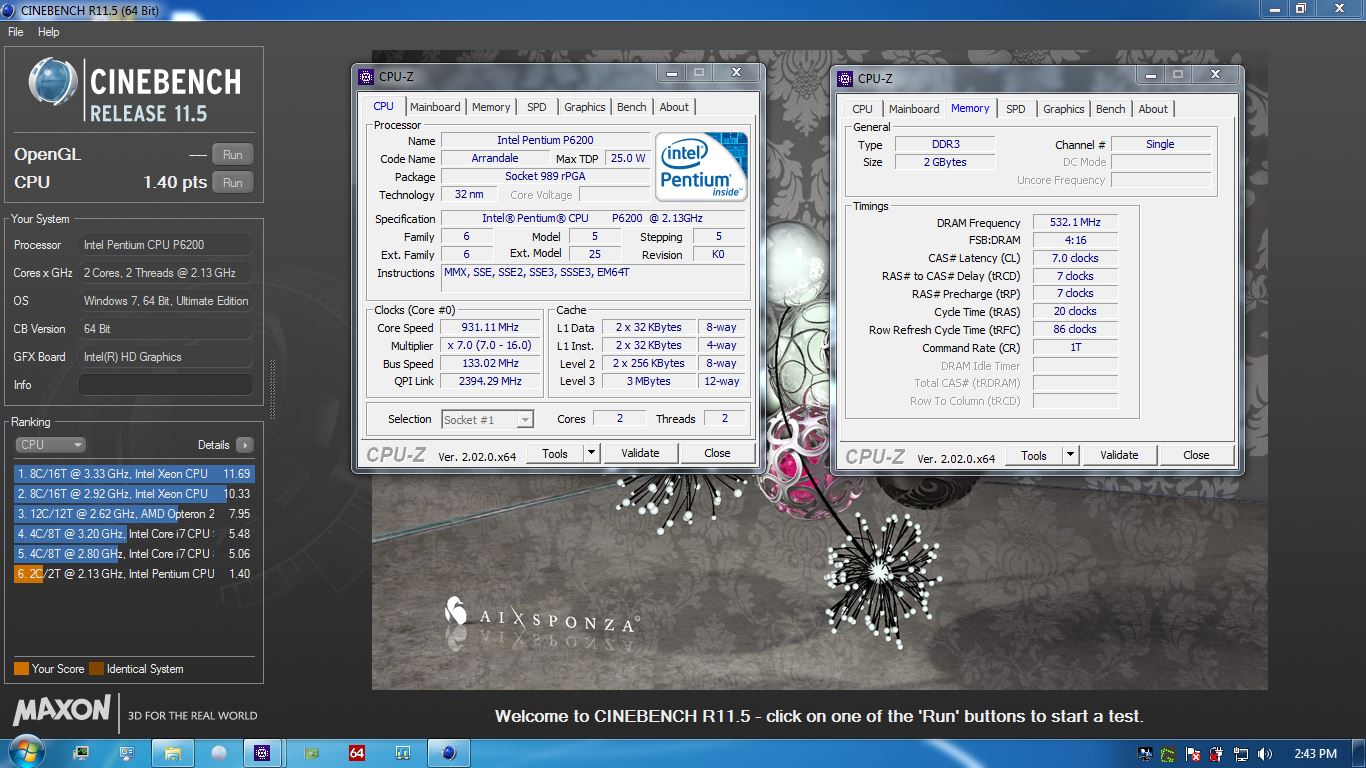The height and width of the screenshot is (768, 1366).
Task: Open the Action Center flag tray icon
Action: [x=1193, y=754]
